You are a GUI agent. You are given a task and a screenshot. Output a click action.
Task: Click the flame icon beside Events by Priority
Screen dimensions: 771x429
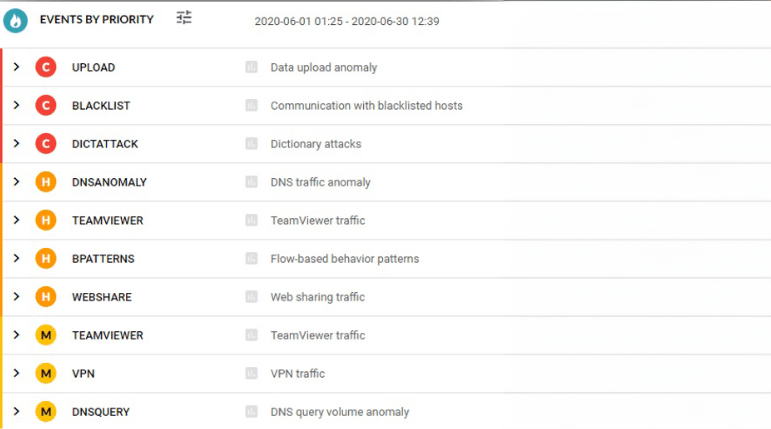(x=15, y=20)
